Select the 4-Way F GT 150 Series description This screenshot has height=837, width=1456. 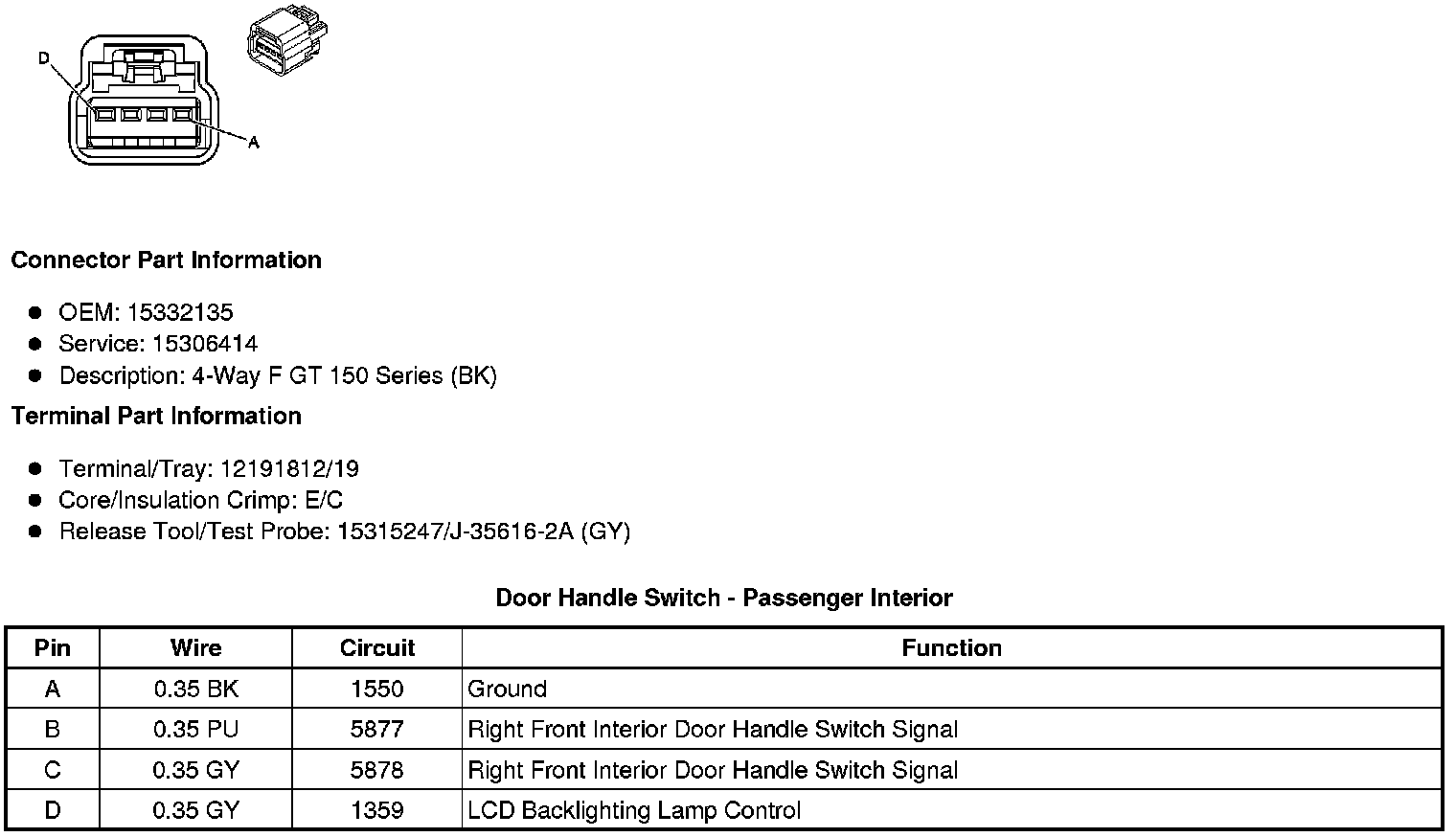pyautogui.click(x=278, y=375)
